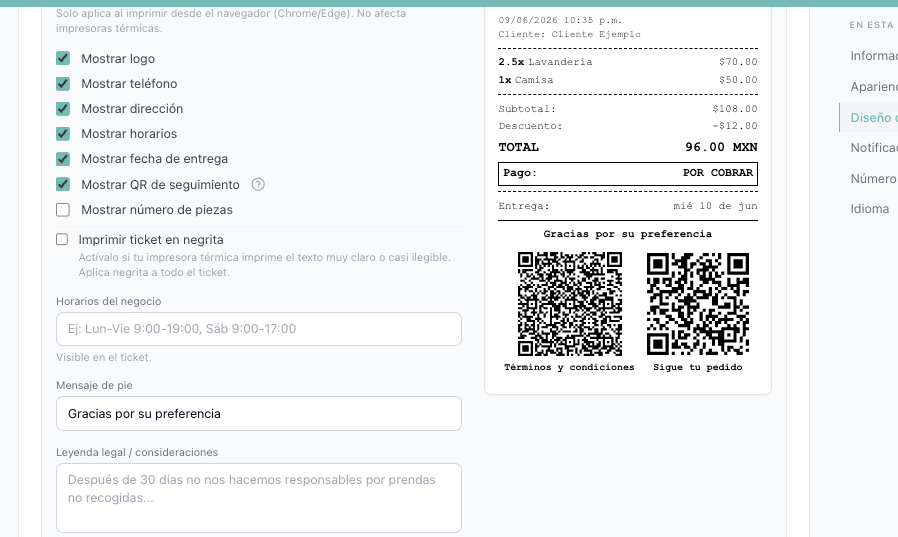Click the Pago: POR COBRAR box

(x=628, y=173)
